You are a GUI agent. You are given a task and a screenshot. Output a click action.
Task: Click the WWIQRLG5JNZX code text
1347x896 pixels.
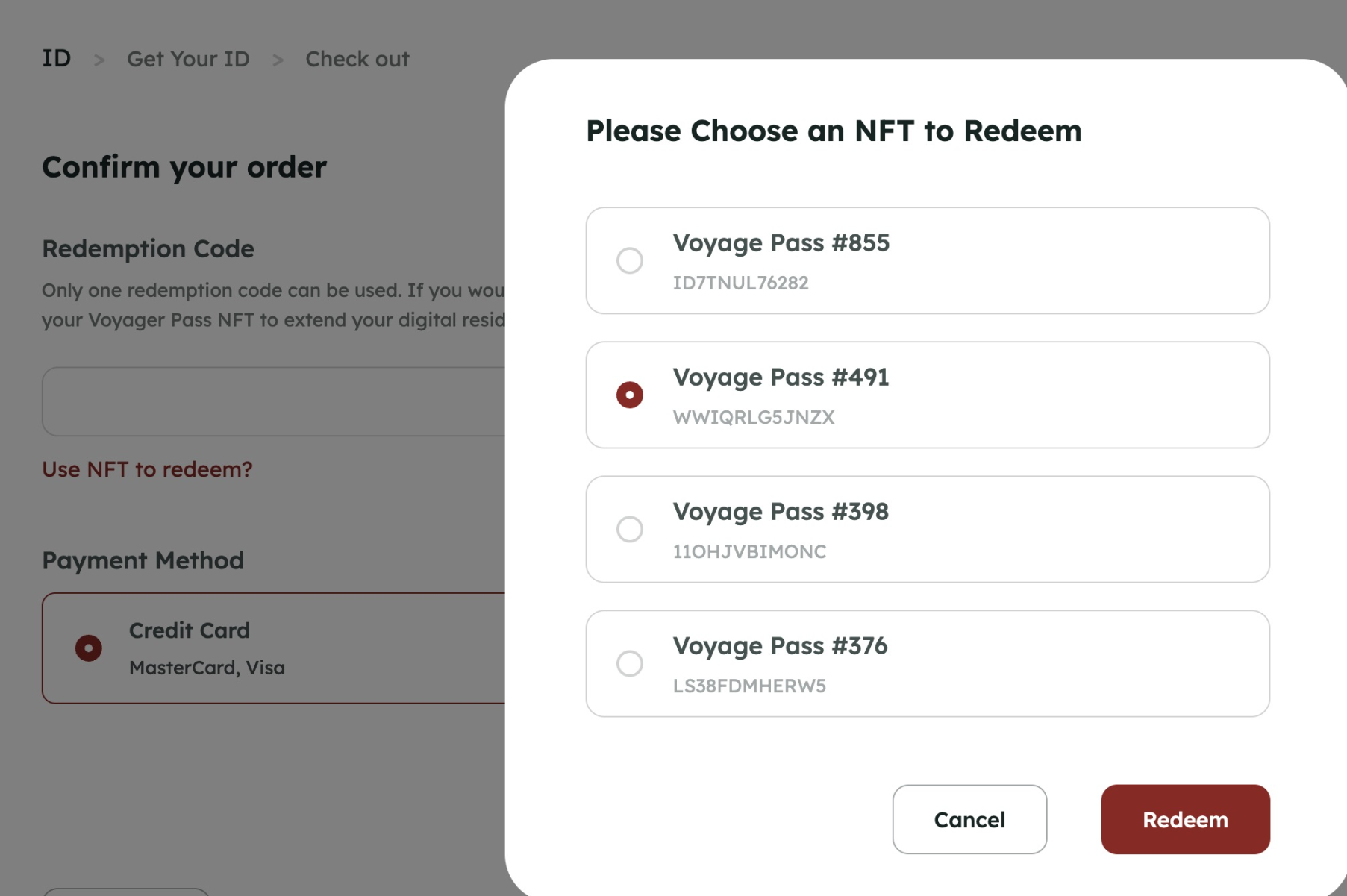(x=753, y=417)
